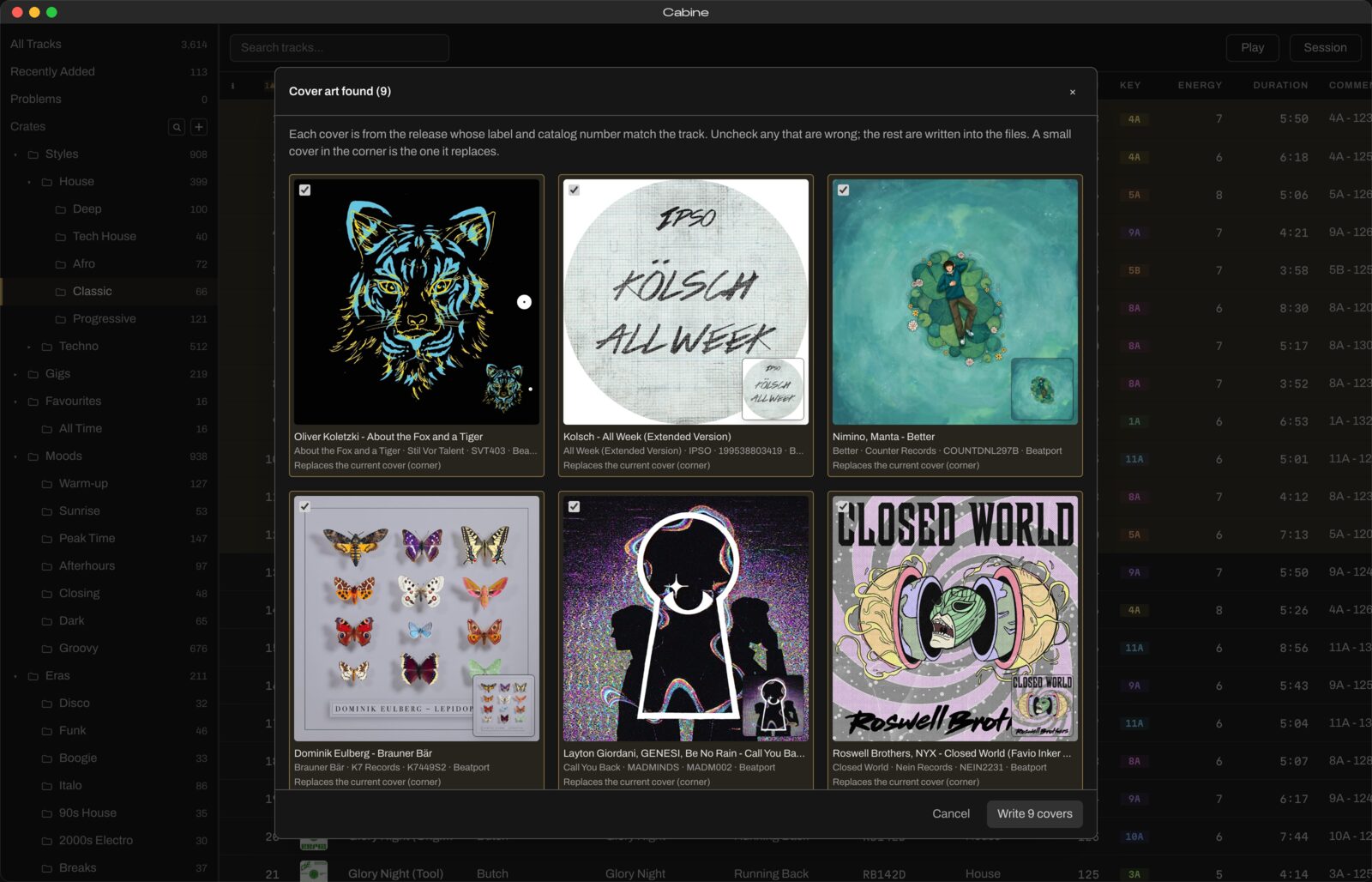Select the Classic crate in sidebar
Viewport: 1372px width, 882px height.
point(109,292)
